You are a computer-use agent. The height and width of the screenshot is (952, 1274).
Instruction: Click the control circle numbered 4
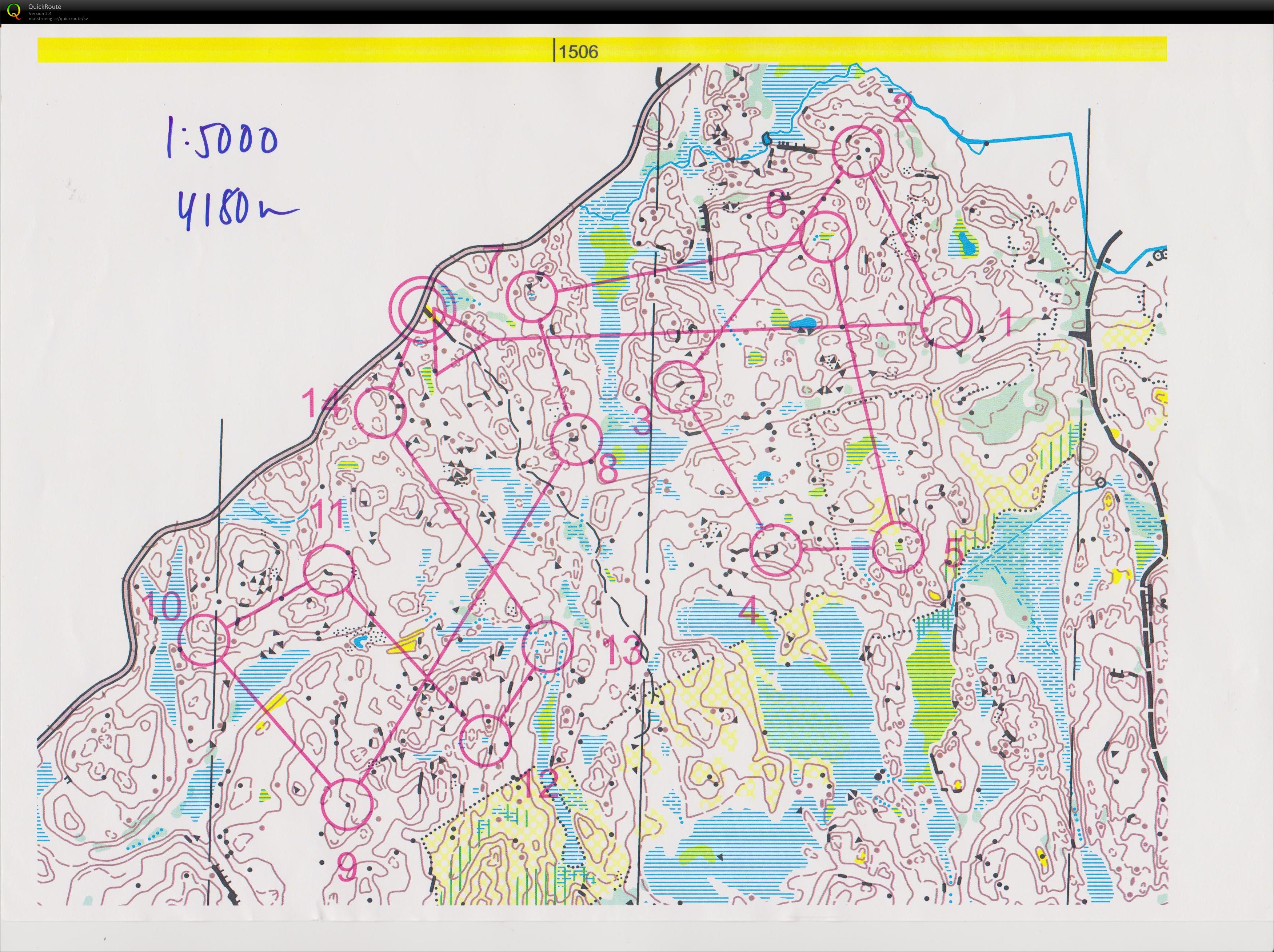point(776,550)
